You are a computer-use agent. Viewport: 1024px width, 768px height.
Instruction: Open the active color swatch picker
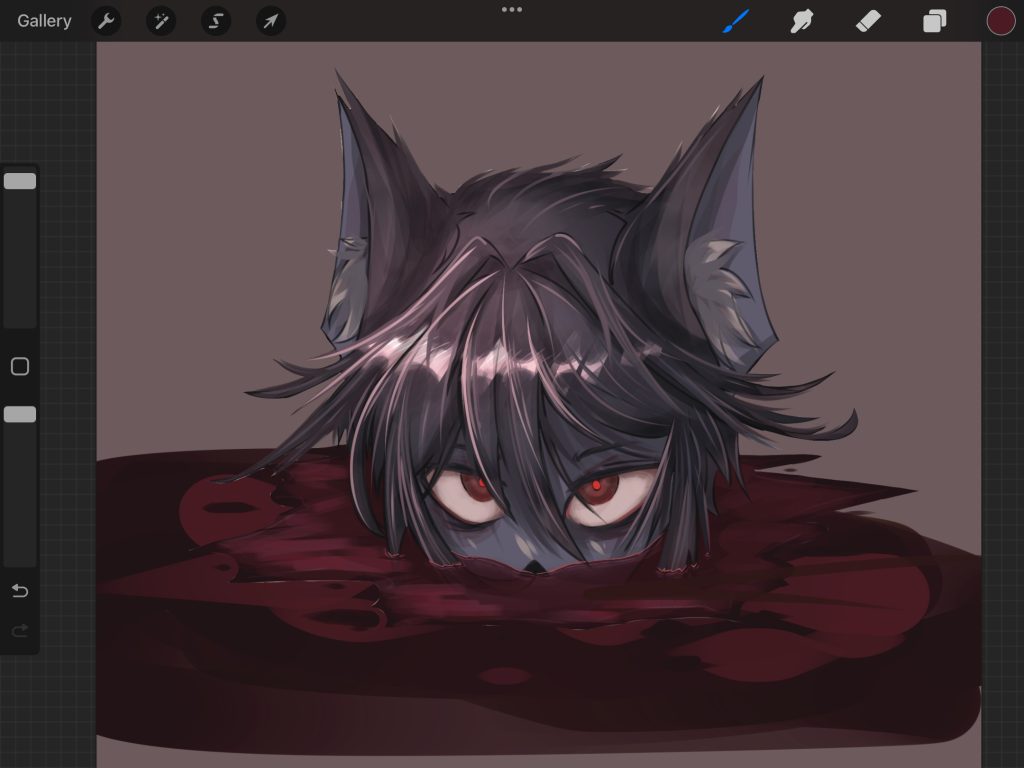point(1001,21)
